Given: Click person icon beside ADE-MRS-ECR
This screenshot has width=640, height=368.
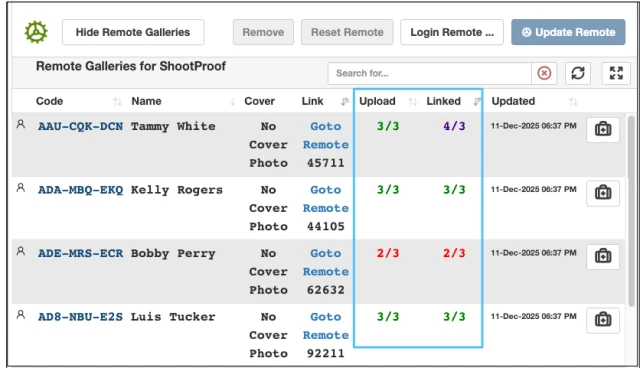Looking at the screenshot, I should click(x=21, y=251).
